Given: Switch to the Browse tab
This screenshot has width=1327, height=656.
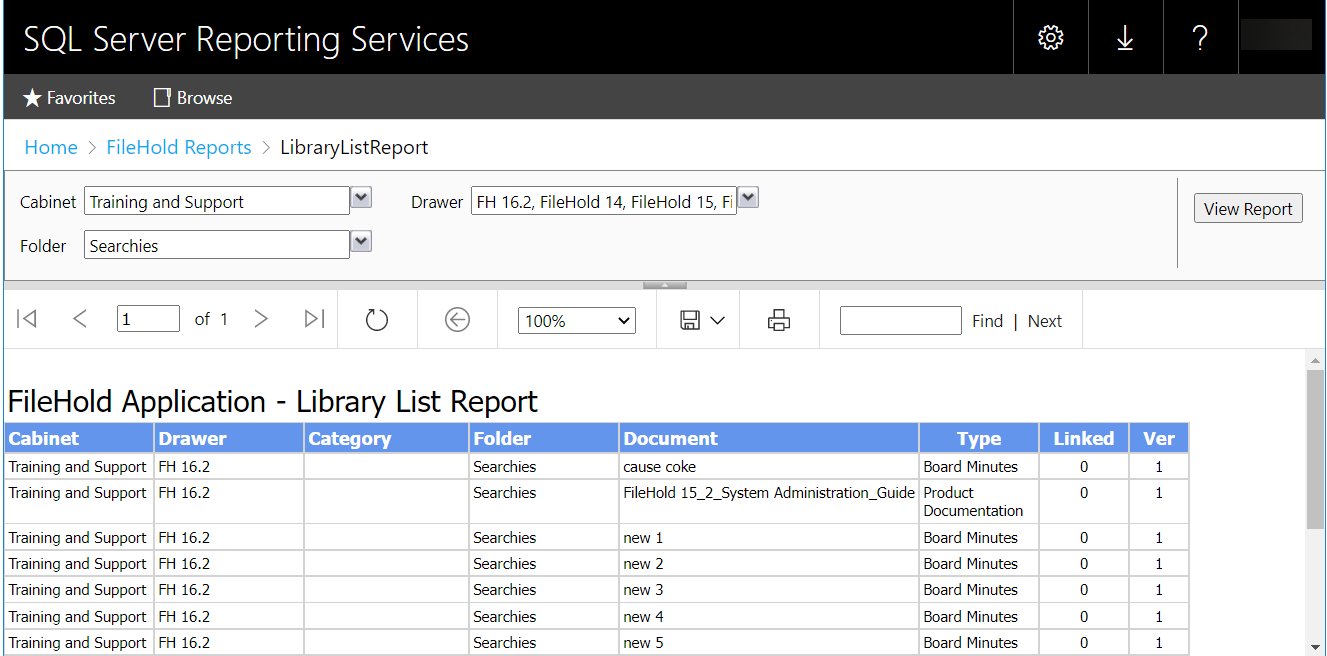Looking at the screenshot, I should point(191,97).
